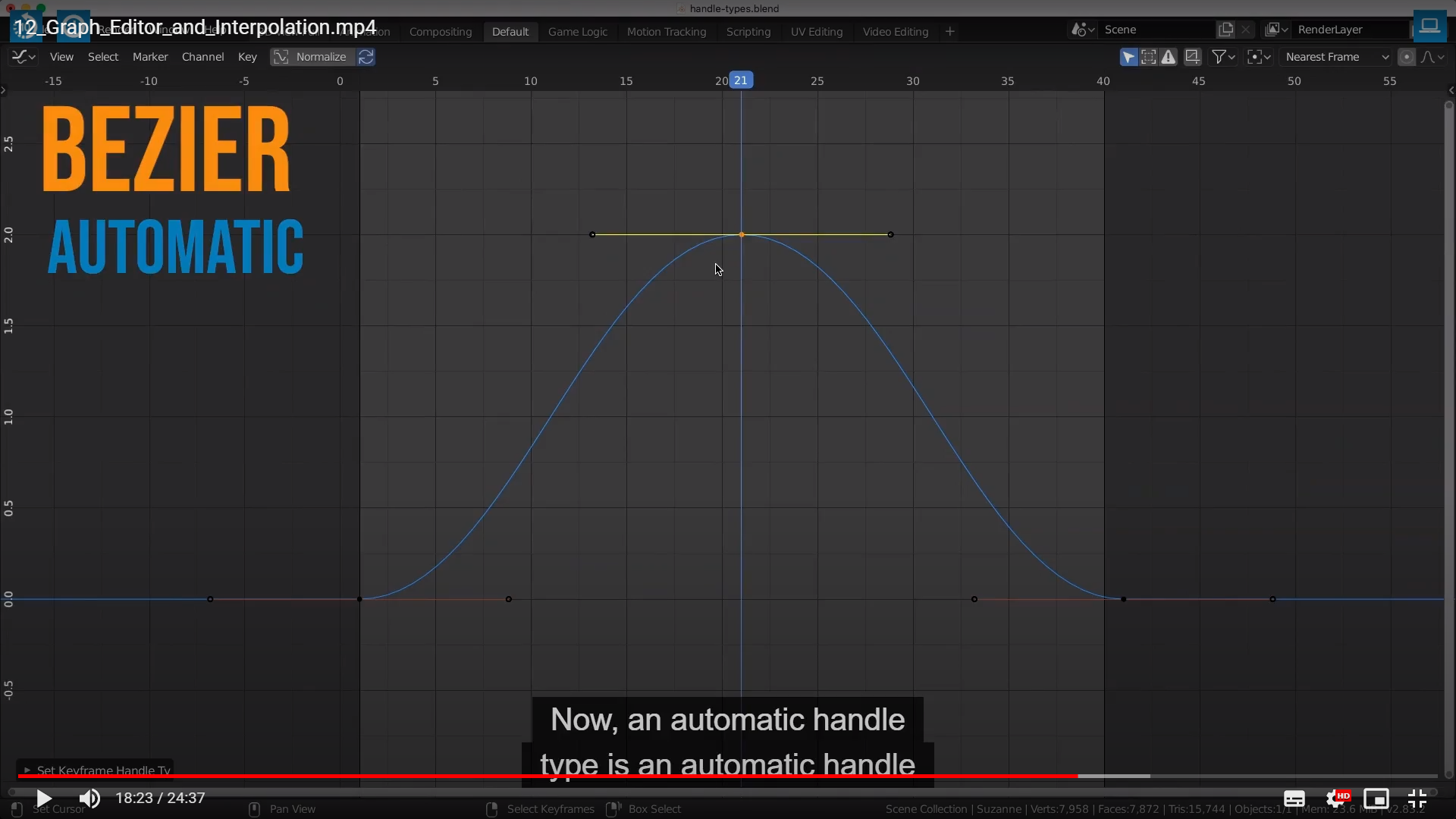Toggle the Normalize button
Image resolution: width=1456 pixels, height=819 pixels.
pyautogui.click(x=312, y=57)
